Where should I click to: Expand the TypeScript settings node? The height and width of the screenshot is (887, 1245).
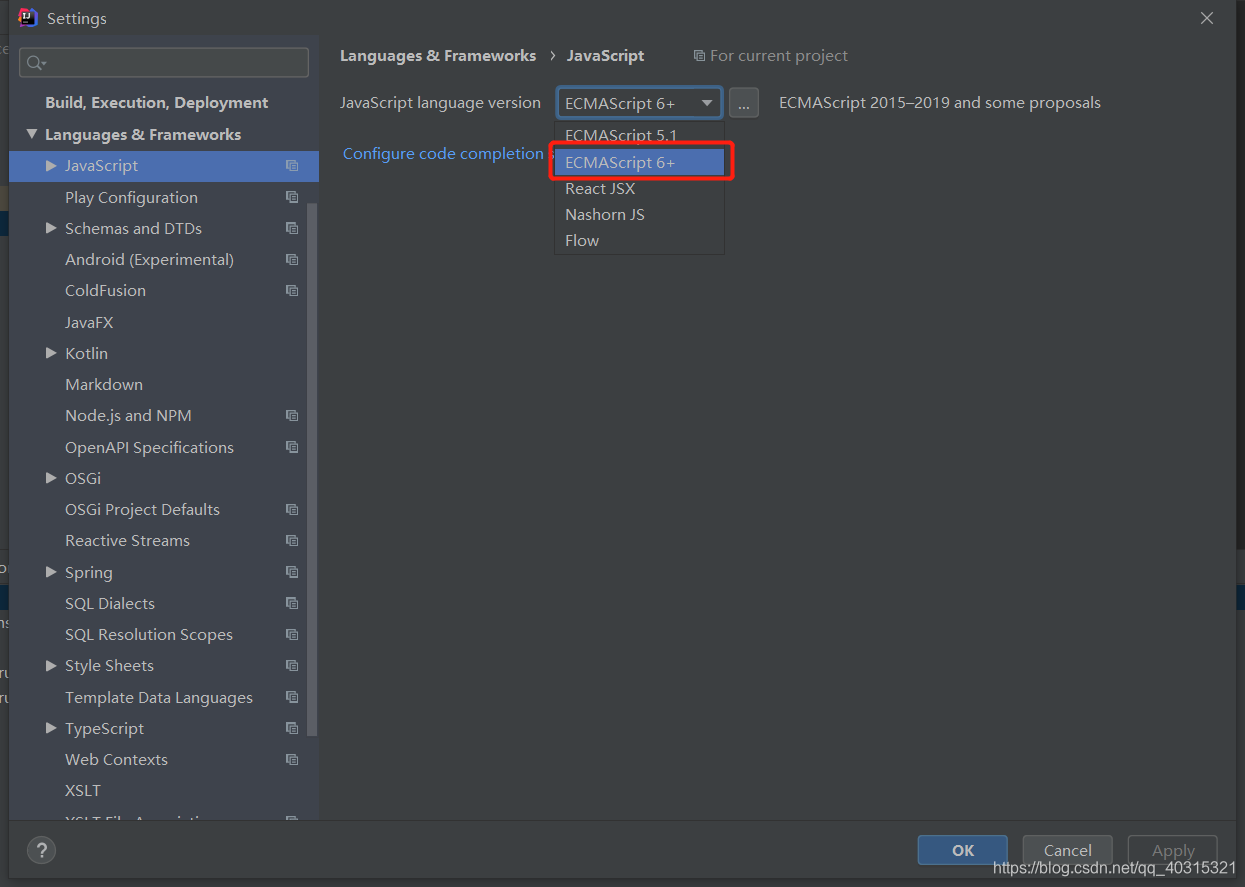[51, 728]
